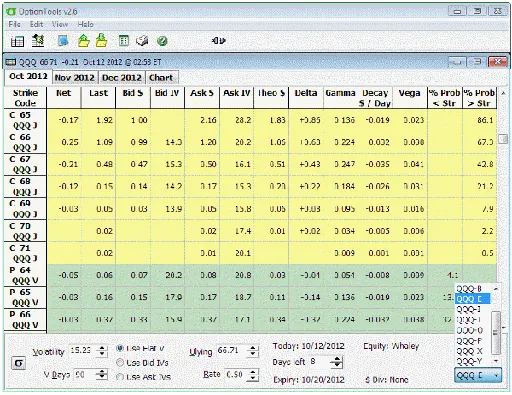This screenshot has height=395, width=512.
Task: Select the Use Ask IVs radio button
Action: [x=120, y=377]
